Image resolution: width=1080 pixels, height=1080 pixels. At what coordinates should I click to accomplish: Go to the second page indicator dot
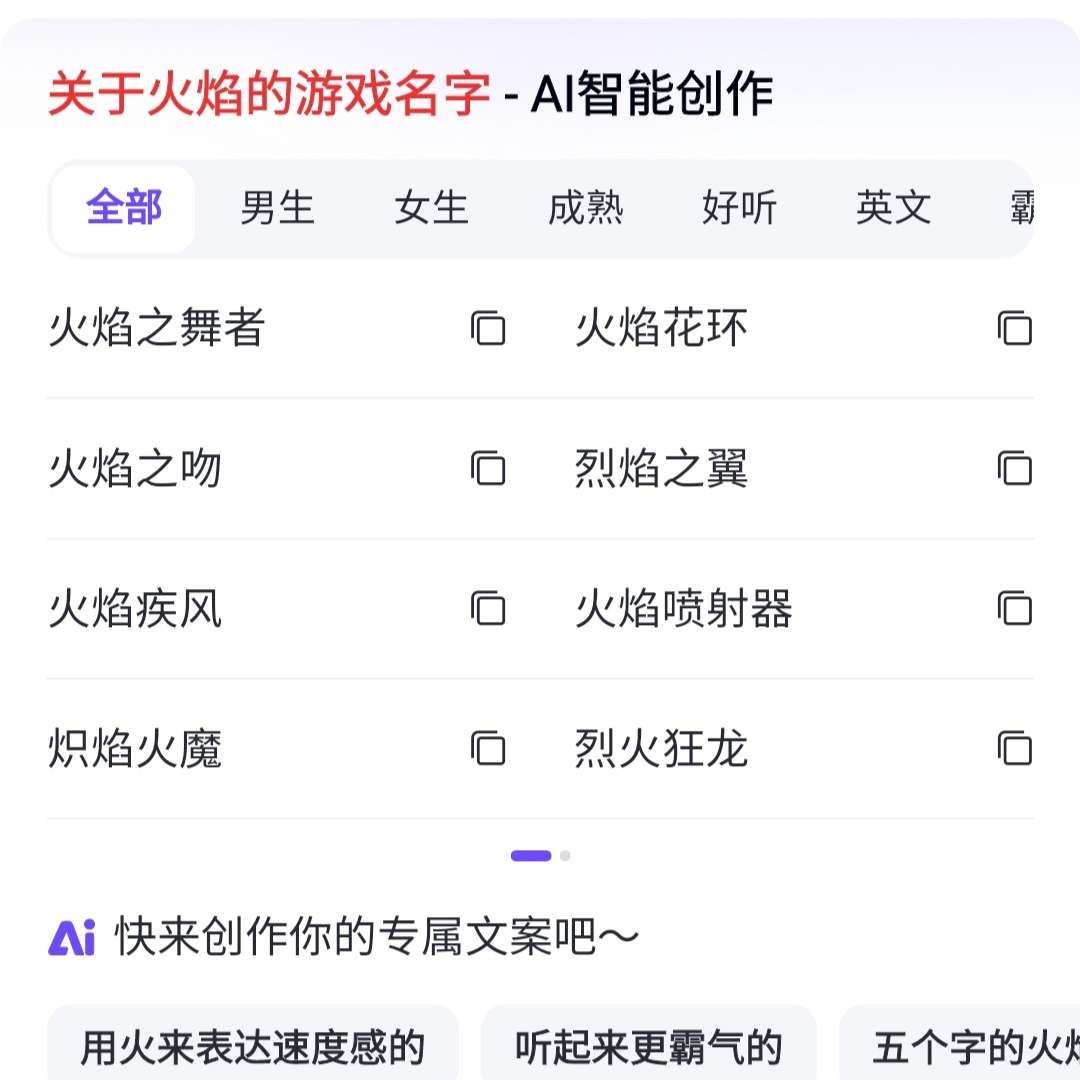pyautogui.click(x=565, y=856)
